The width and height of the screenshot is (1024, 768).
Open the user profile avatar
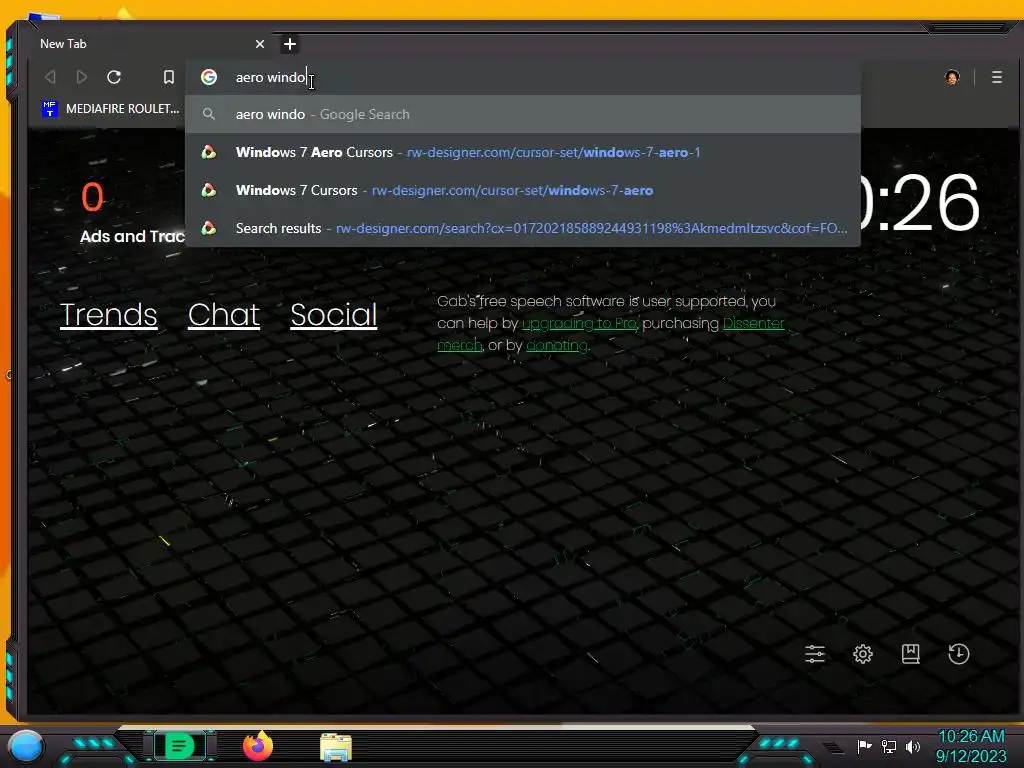952,77
